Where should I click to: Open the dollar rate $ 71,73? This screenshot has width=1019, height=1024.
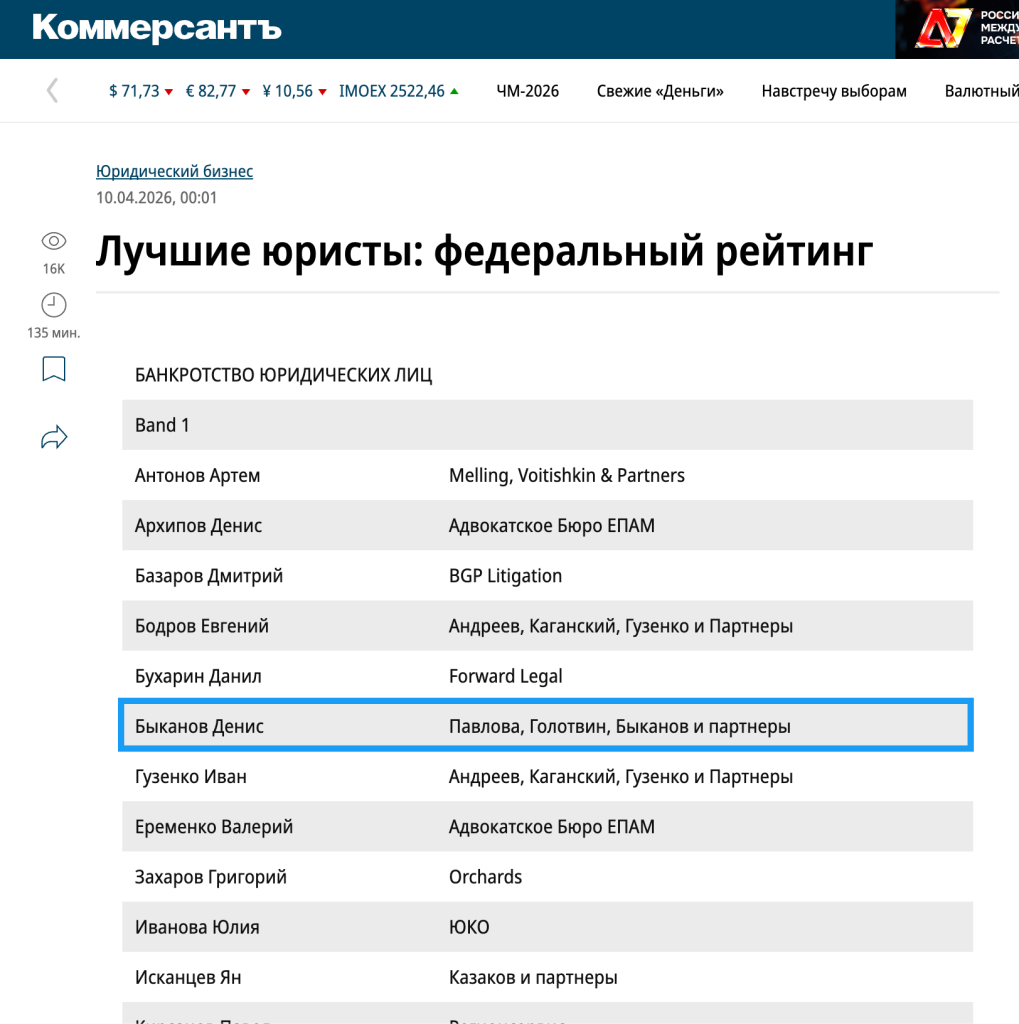(140, 91)
